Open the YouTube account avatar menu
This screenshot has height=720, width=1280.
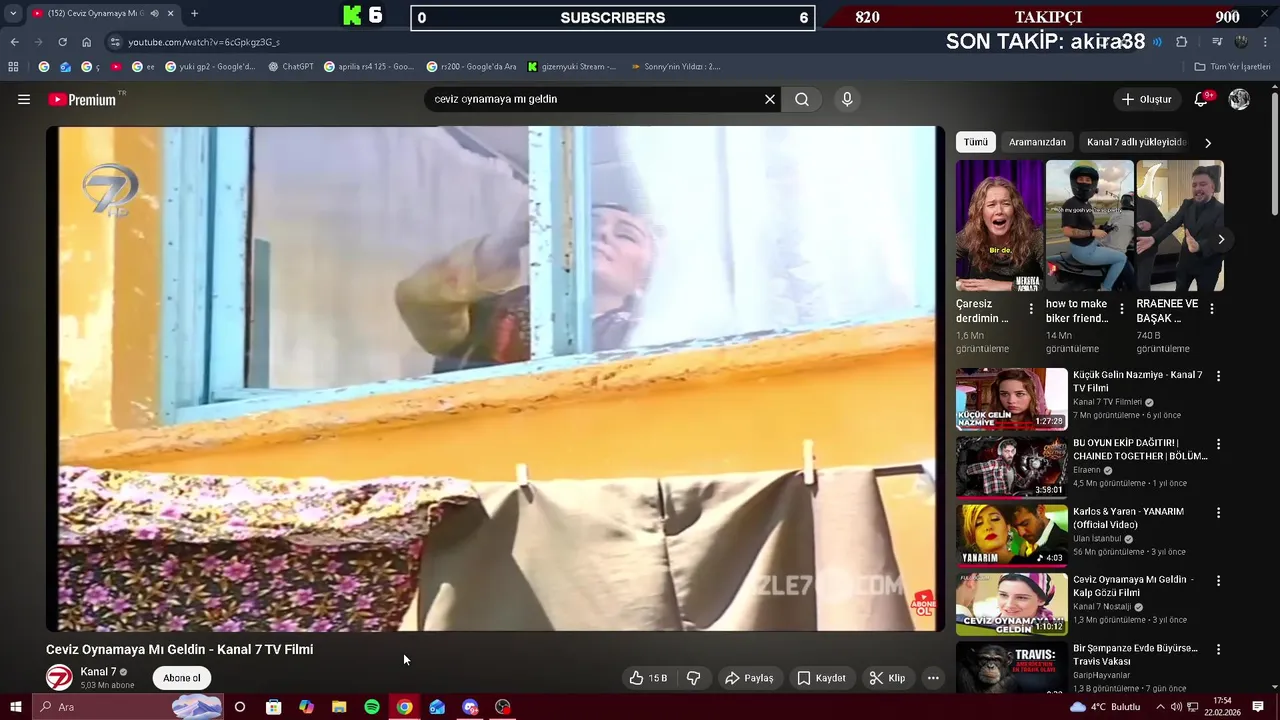coord(1239,99)
